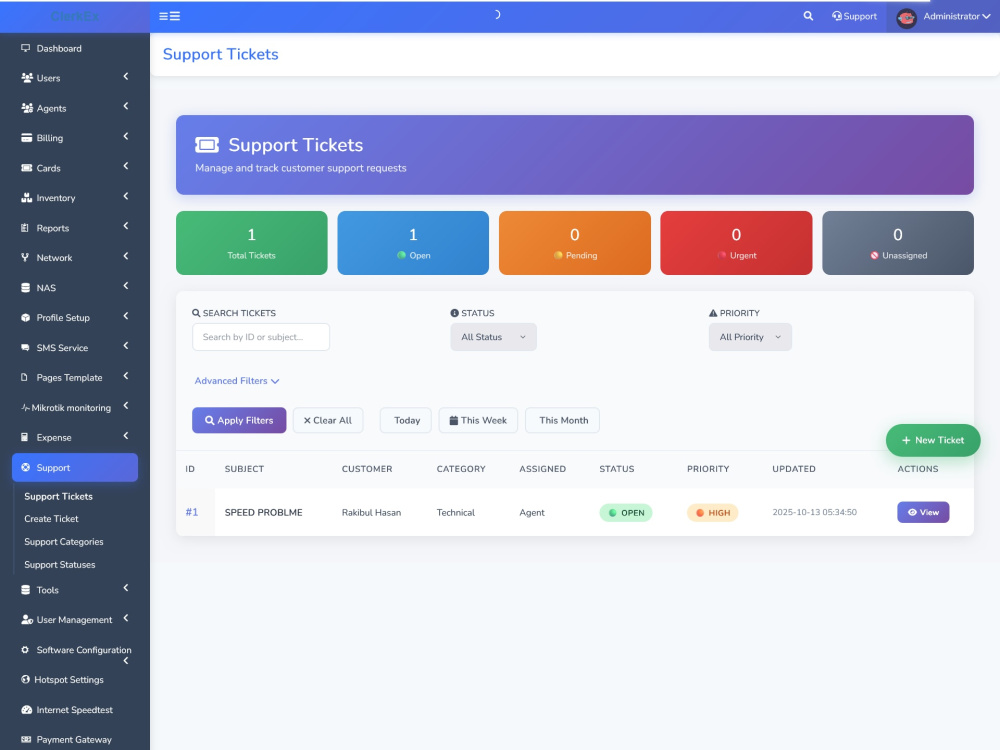Toggle the sidebar hamburger menu icon

169,16
